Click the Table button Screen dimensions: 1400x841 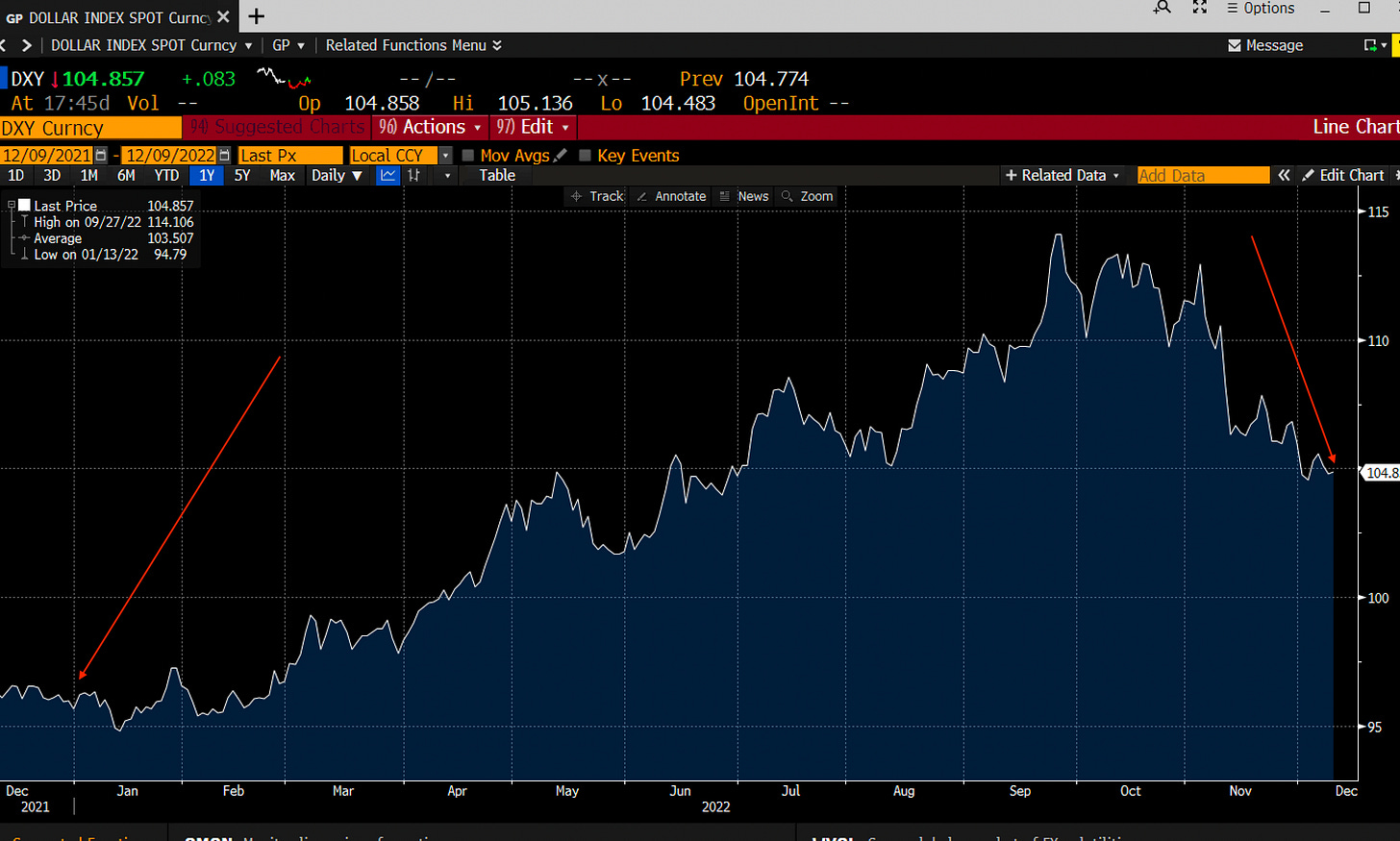tap(497, 175)
